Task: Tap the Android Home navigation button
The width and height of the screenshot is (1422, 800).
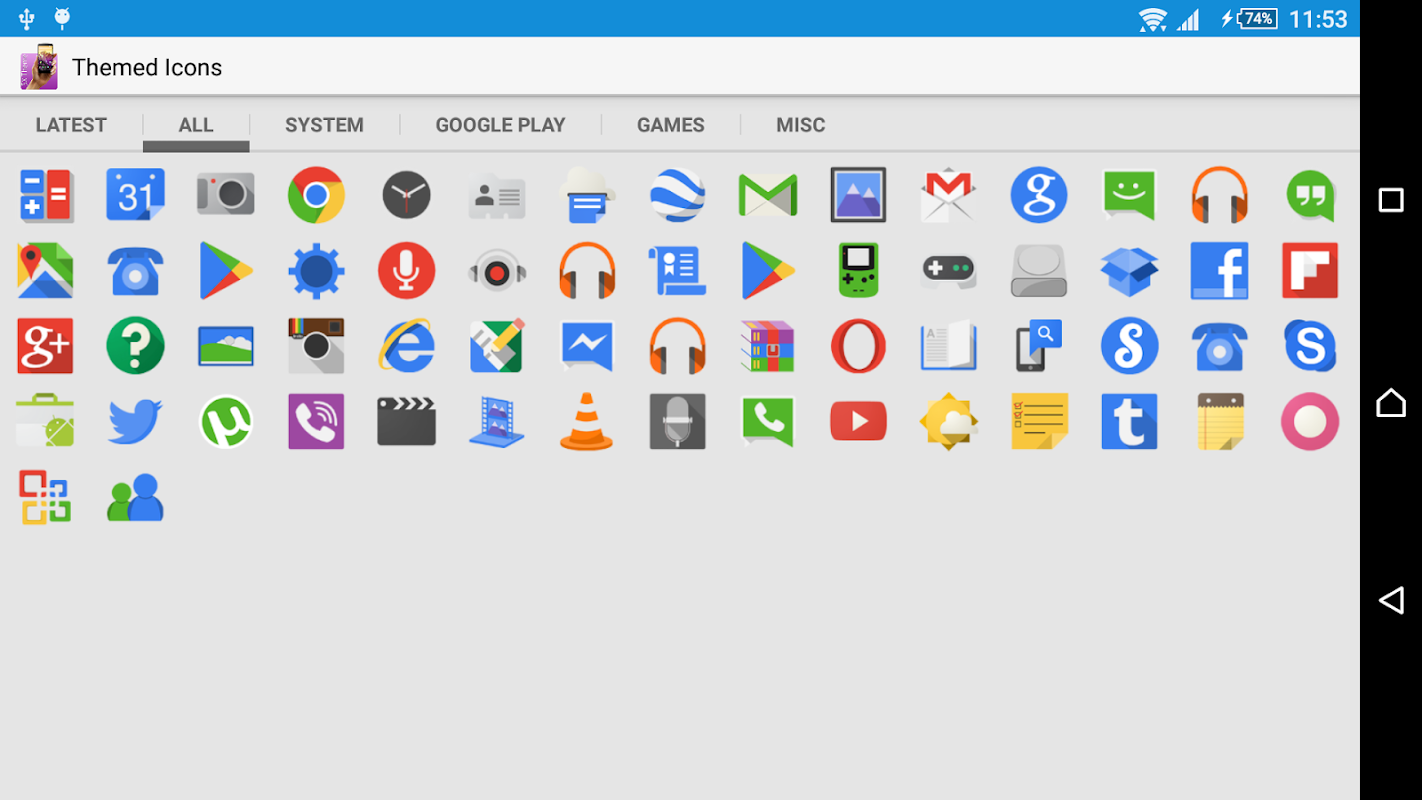Action: tap(1391, 403)
